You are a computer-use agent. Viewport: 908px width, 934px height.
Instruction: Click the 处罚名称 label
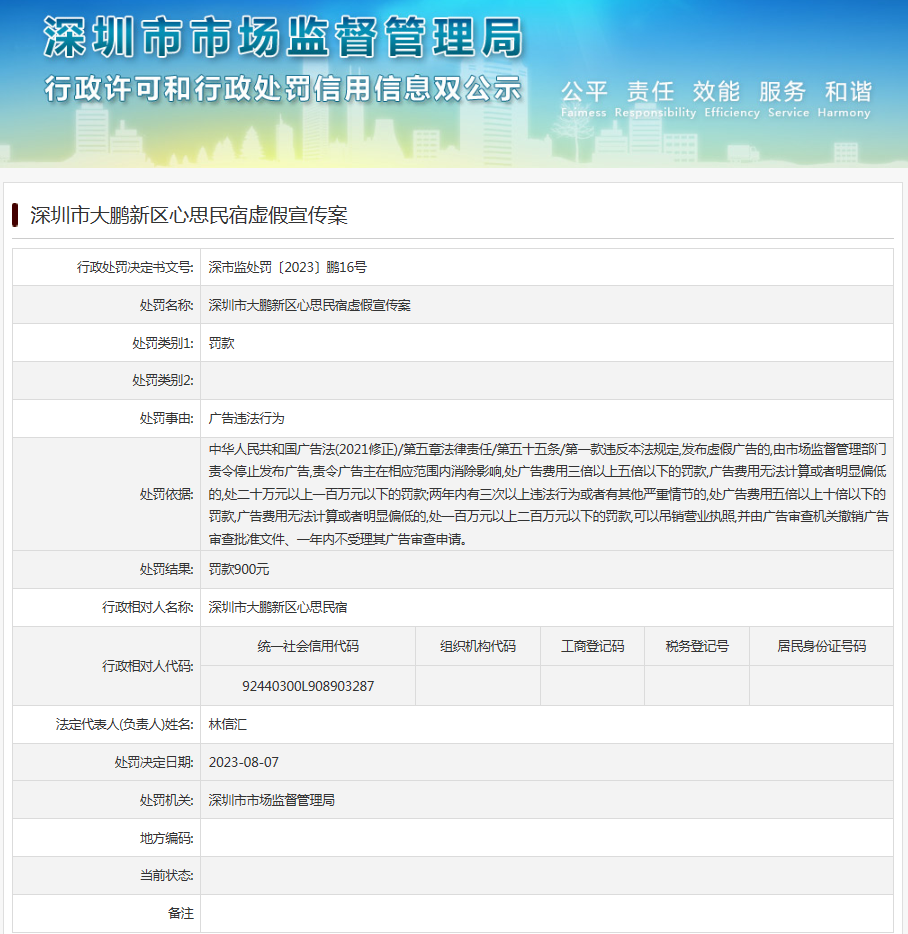tap(167, 306)
